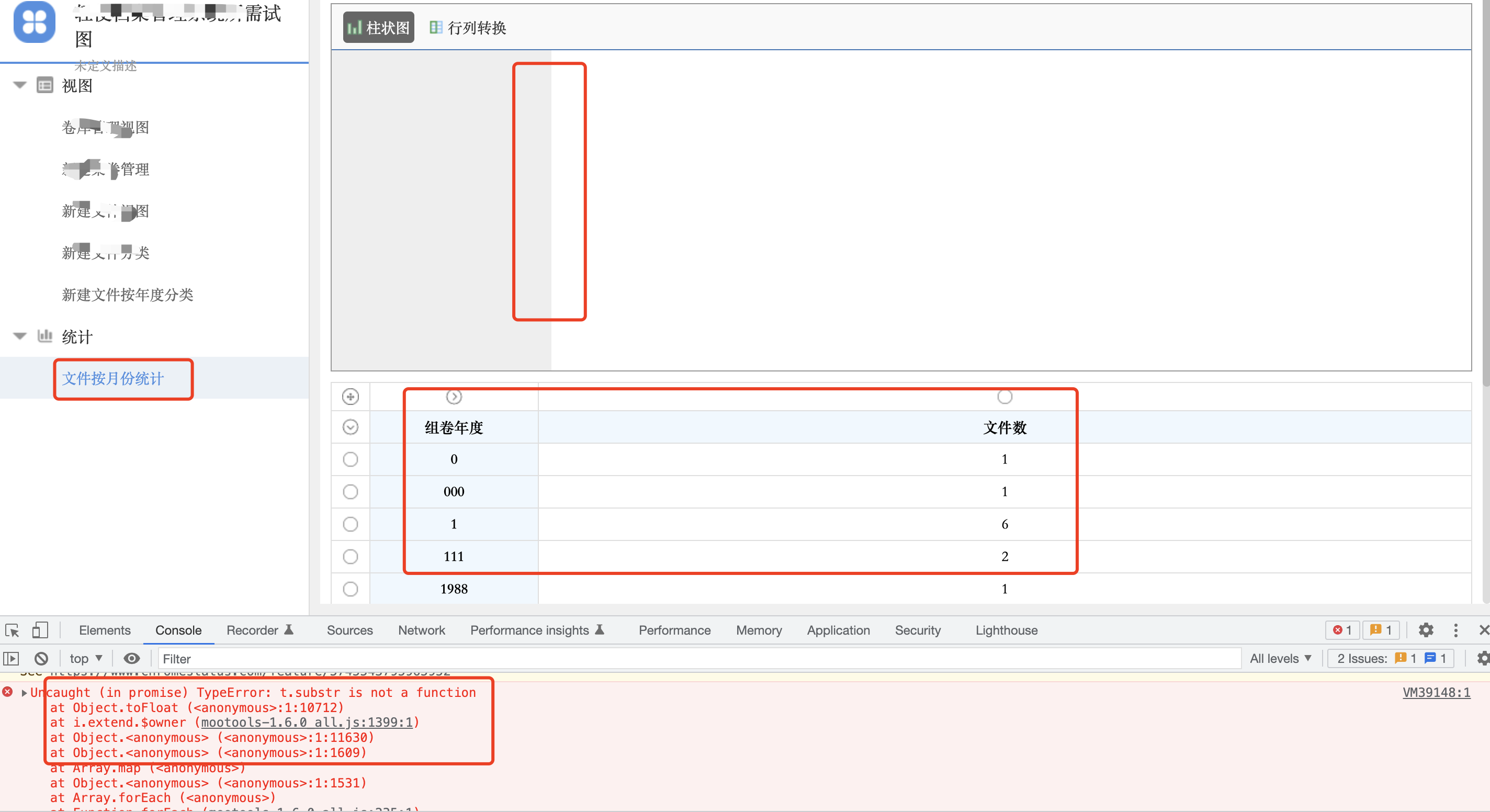Collapse the 视图 tree section
The width and height of the screenshot is (1490, 812).
[20, 85]
